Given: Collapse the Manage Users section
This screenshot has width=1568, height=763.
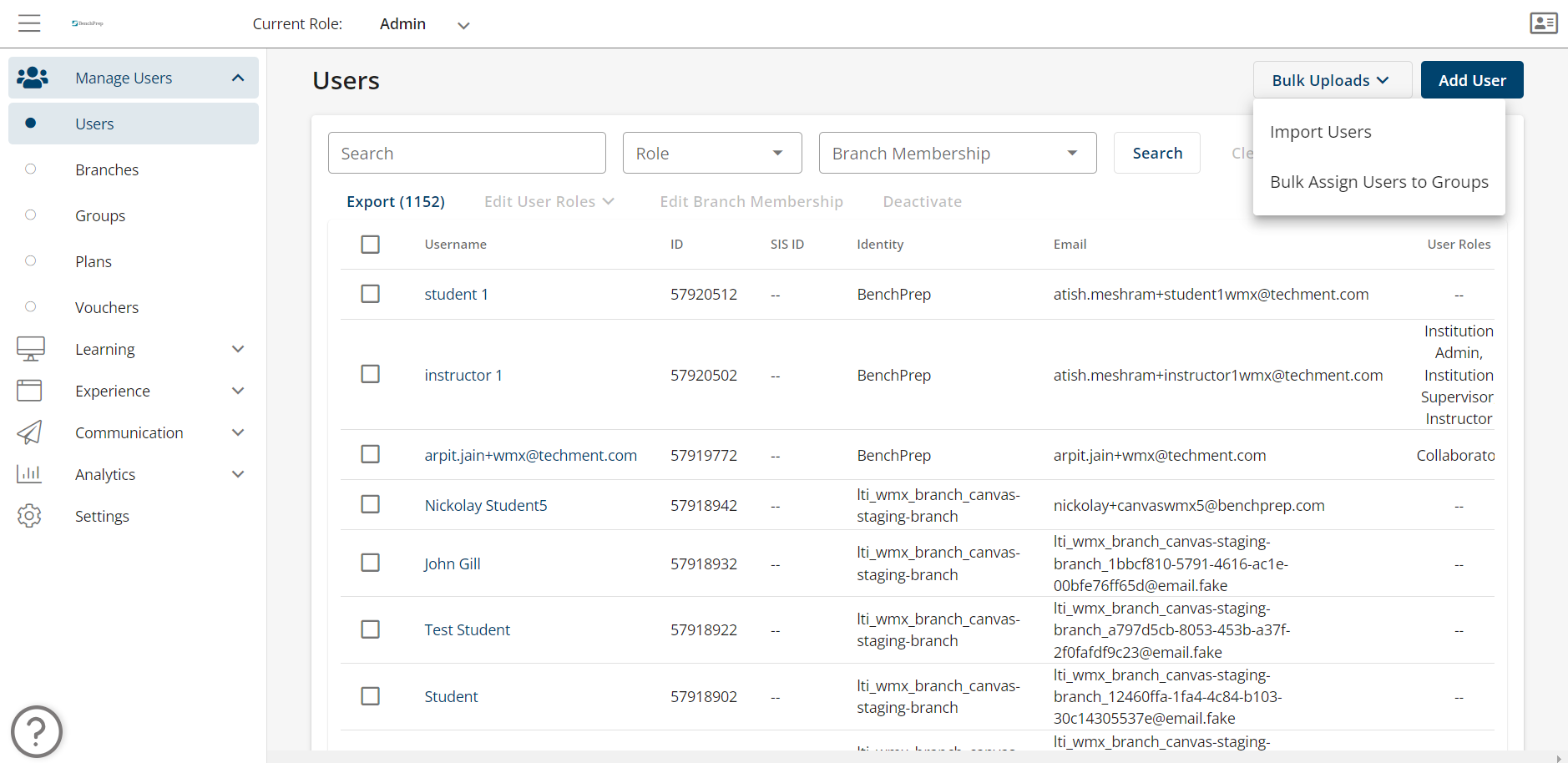Looking at the screenshot, I should click(238, 78).
